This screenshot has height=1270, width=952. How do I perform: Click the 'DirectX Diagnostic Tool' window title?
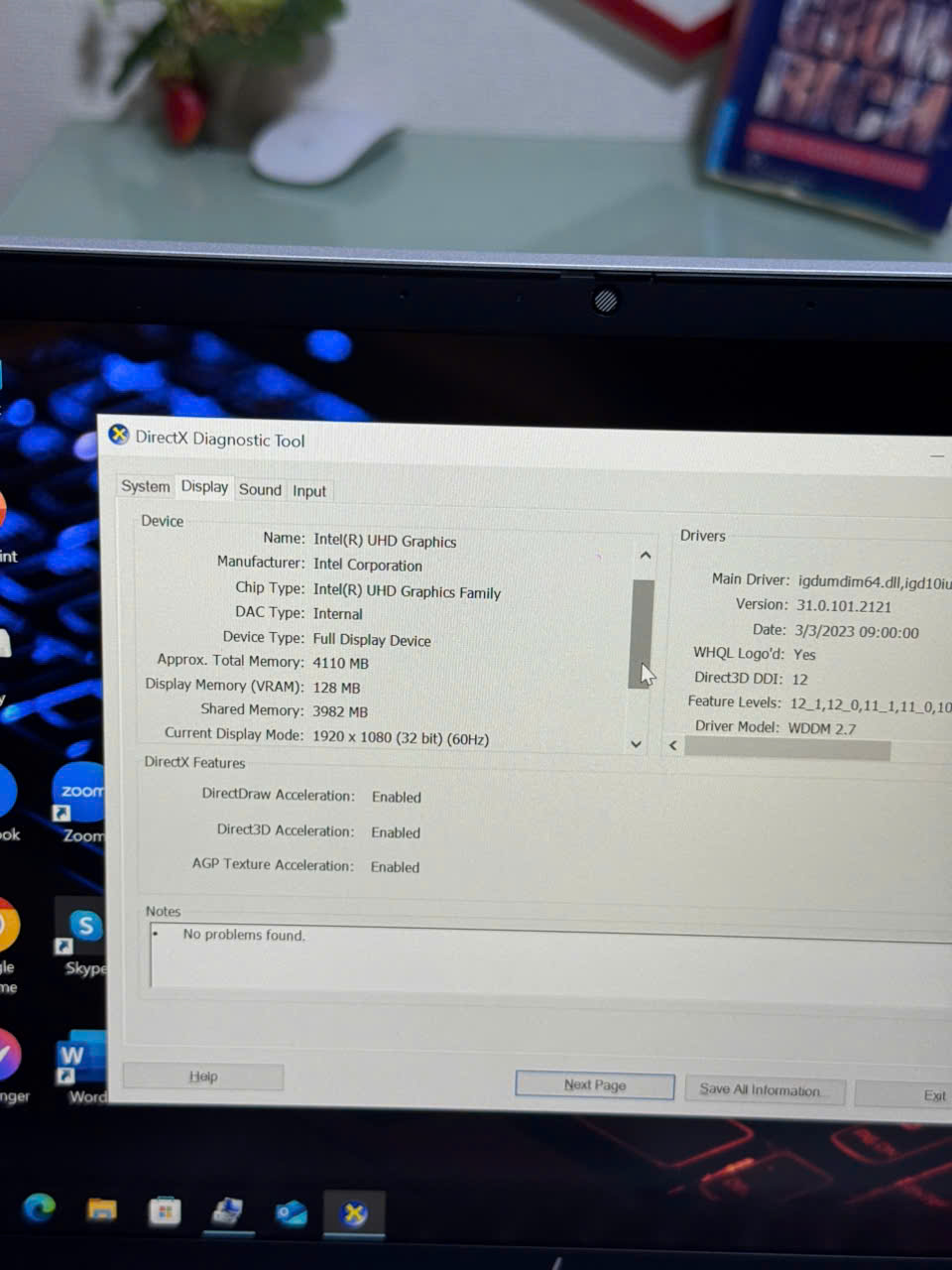coord(220,439)
